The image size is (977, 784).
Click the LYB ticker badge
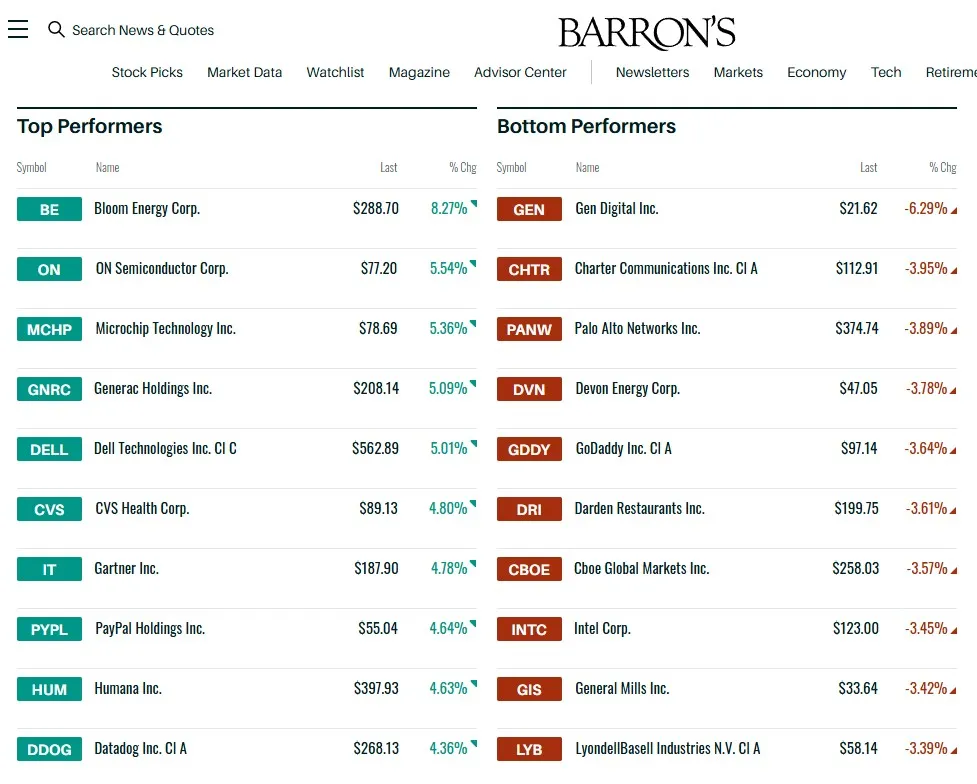529,749
